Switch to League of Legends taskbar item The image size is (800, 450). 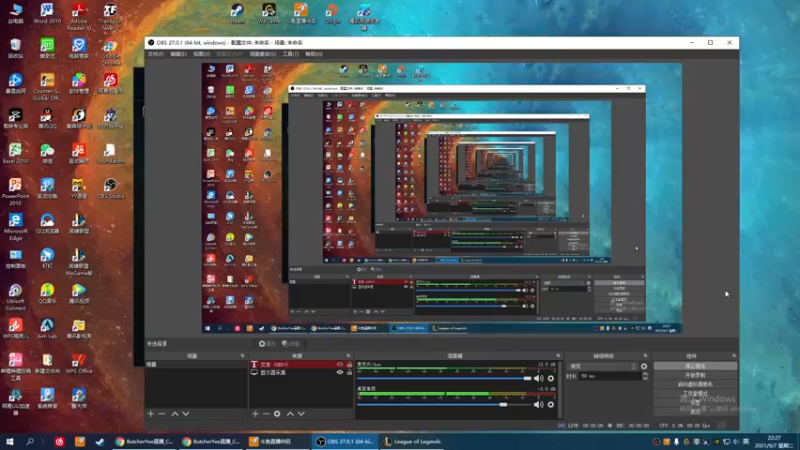(412, 441)
